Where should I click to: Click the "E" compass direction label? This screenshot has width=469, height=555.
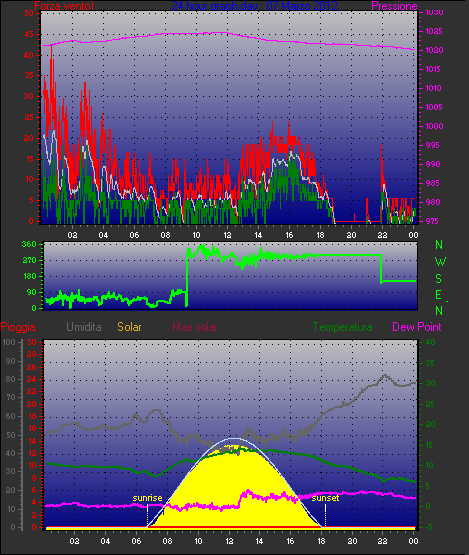(x=439, y=295)
